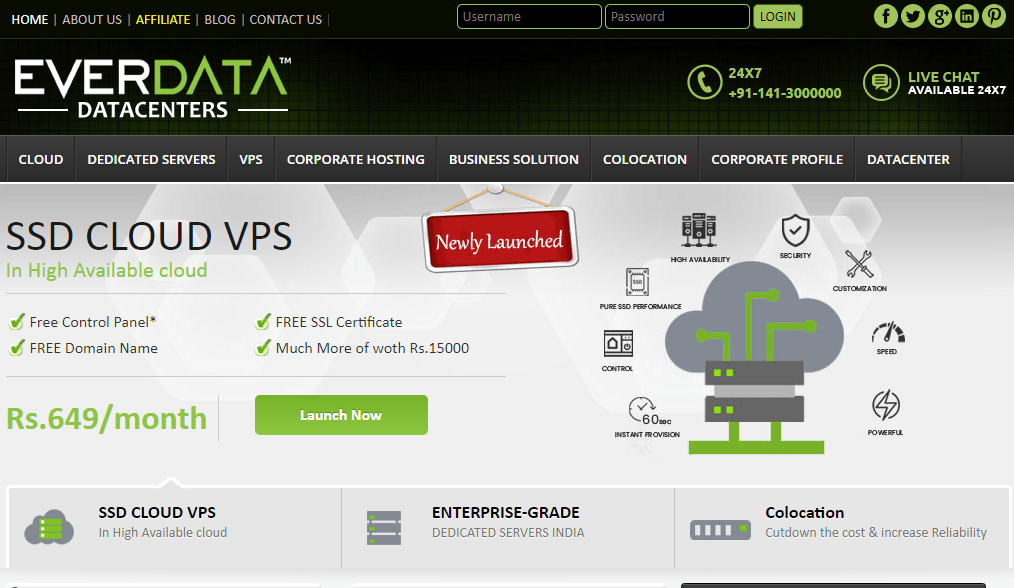The image size is (1014, 588).
Task: Select the SSD CLOUD VPS slide tab
Action: point(175,527)
